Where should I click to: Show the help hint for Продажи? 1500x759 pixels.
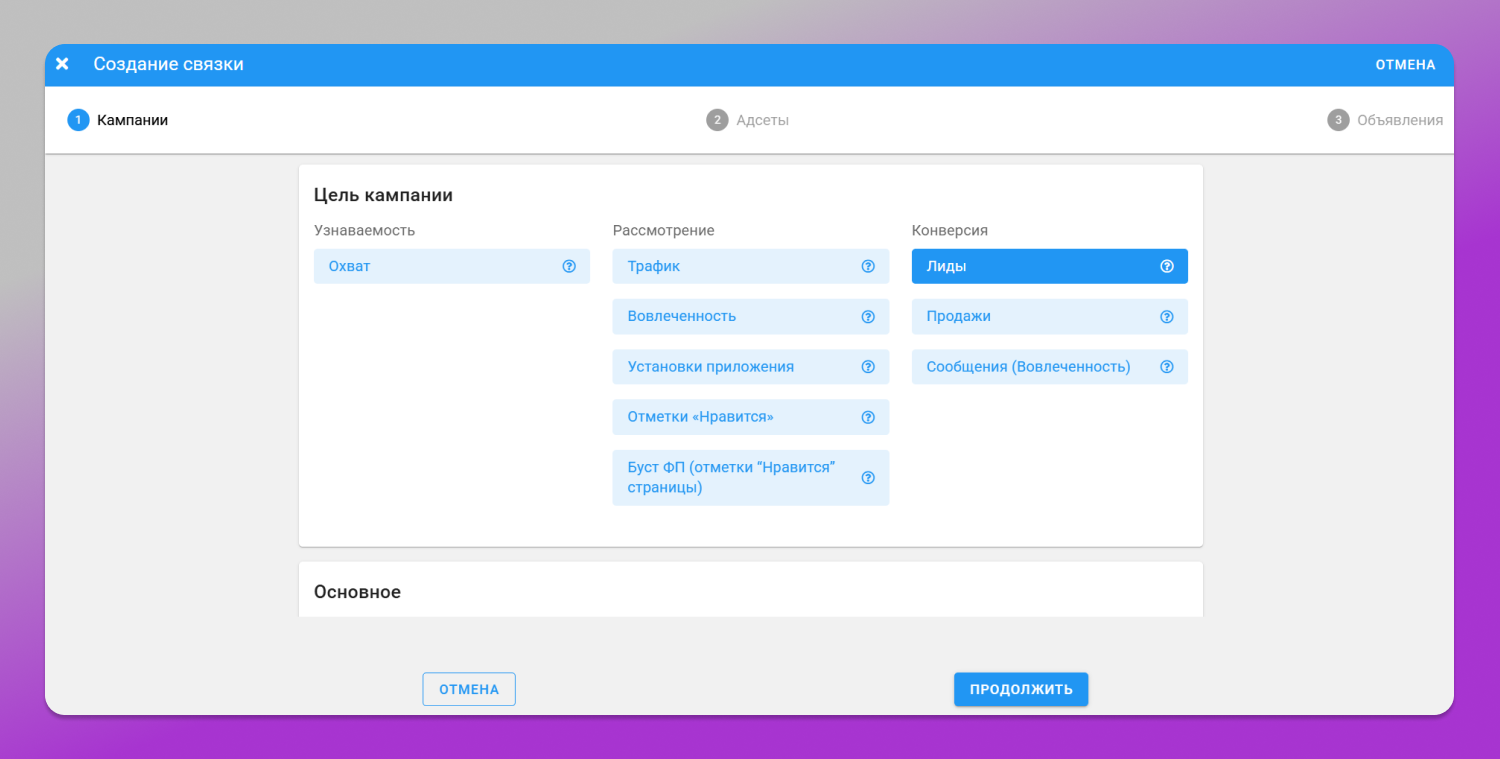click(x=1166, y=317)
